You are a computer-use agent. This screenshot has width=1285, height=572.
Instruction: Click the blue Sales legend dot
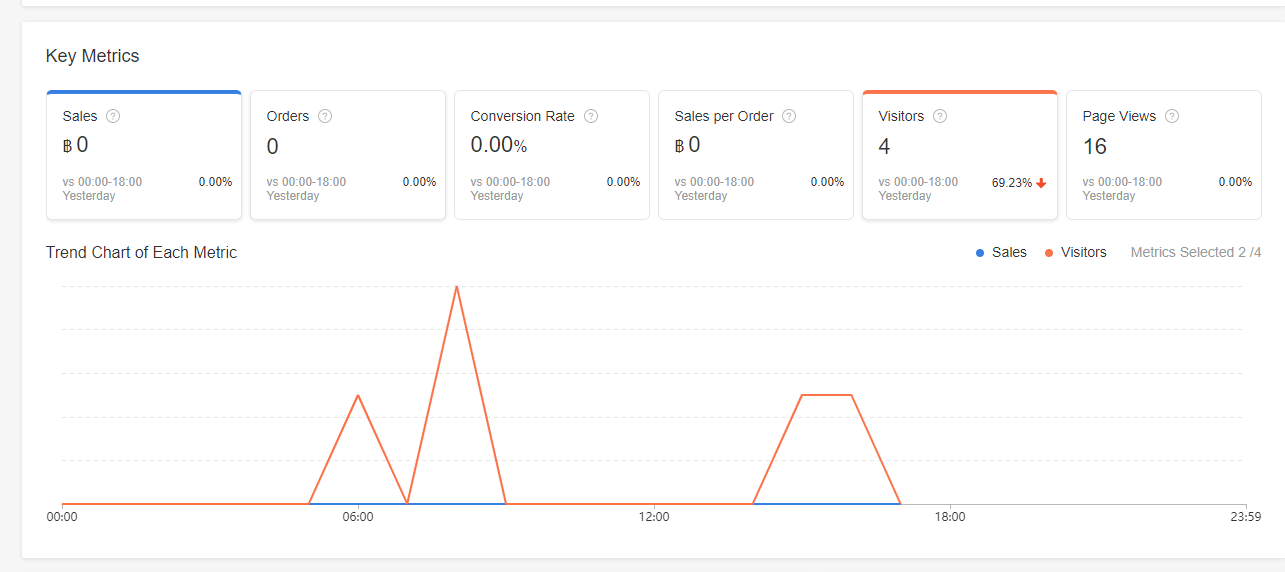(x=980, y=253)
